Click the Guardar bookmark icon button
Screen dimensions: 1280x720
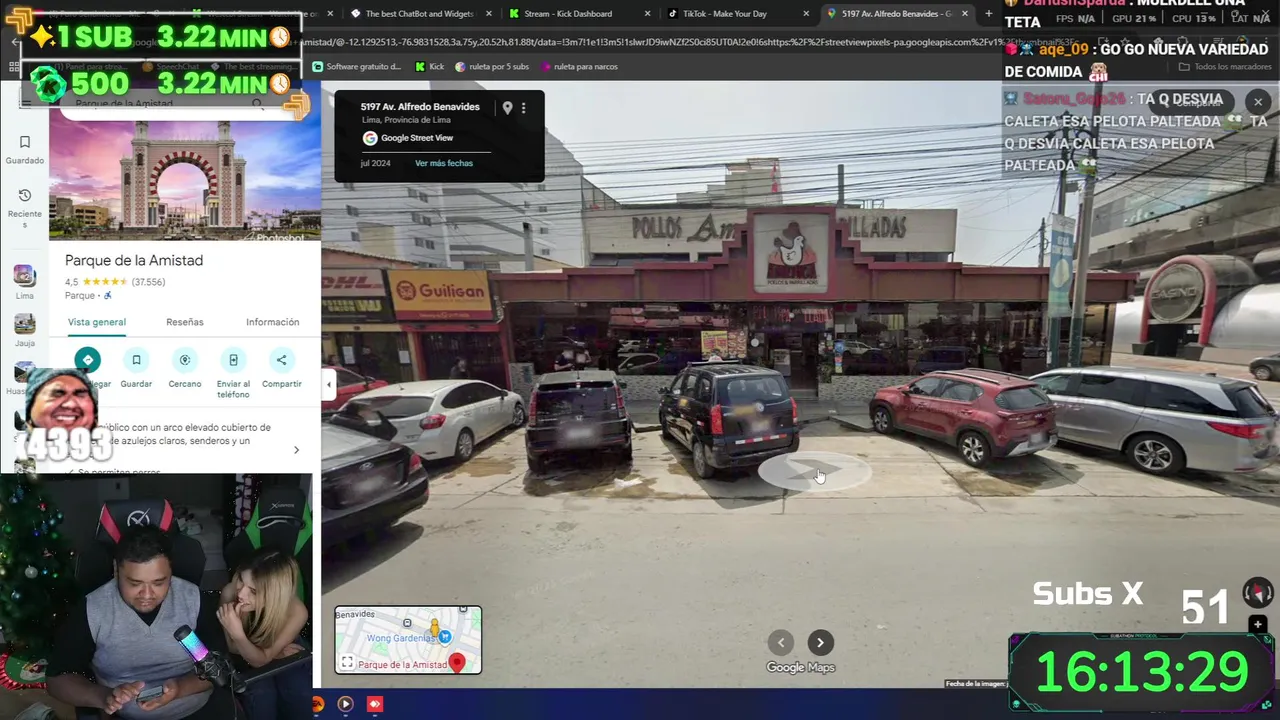(x=136, y=360)
